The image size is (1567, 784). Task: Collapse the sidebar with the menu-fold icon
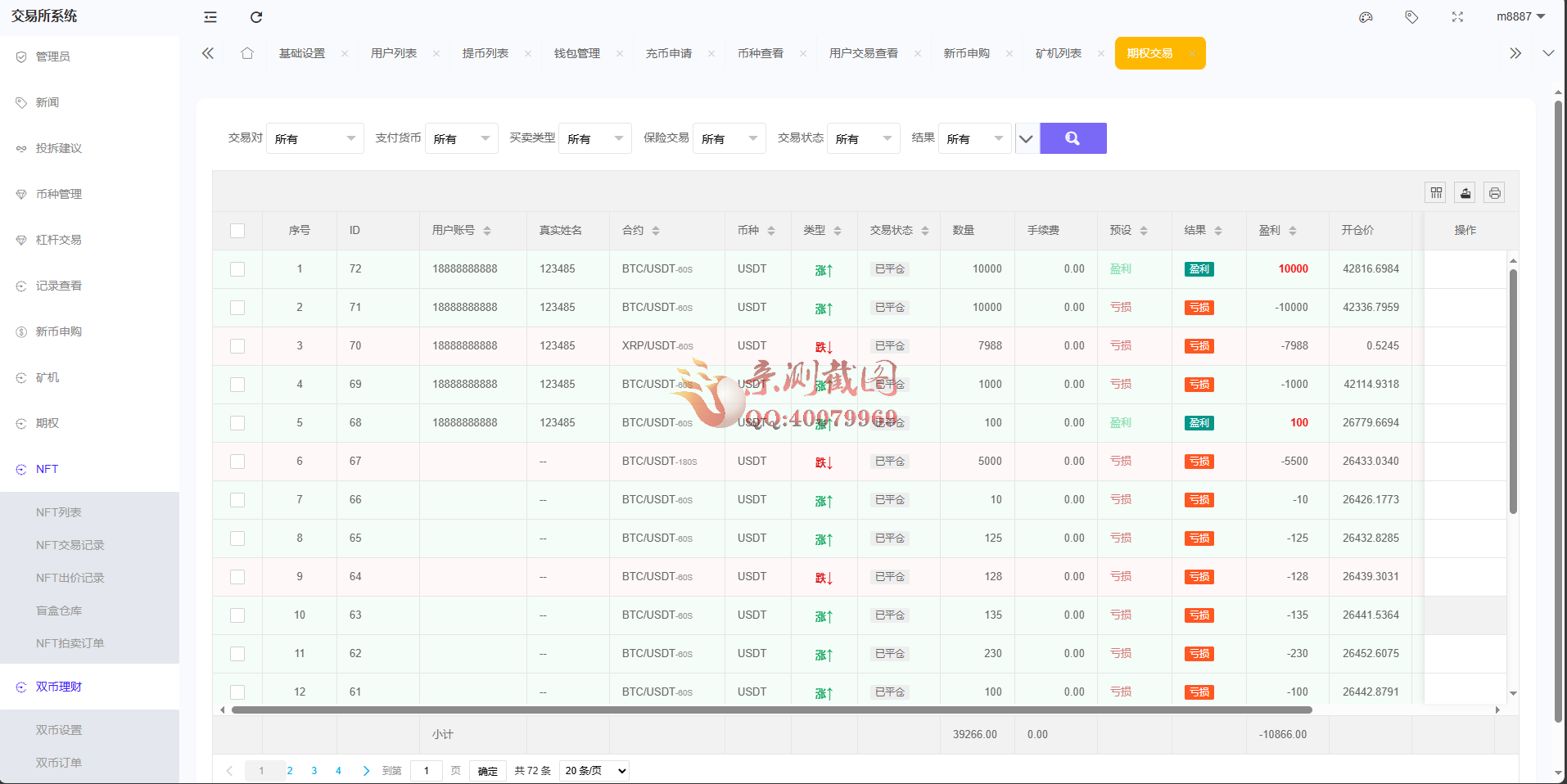pyautogui.click(x=210, y=17)
